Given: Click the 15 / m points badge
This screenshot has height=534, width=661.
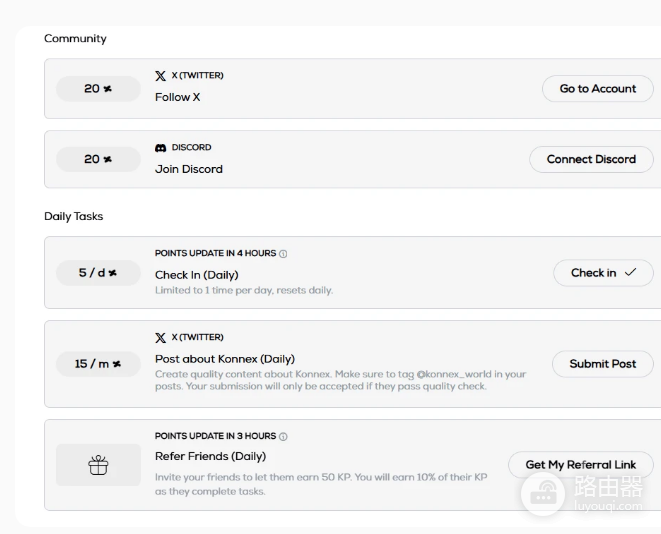Looking at the screenshot, I should point(98,364).
